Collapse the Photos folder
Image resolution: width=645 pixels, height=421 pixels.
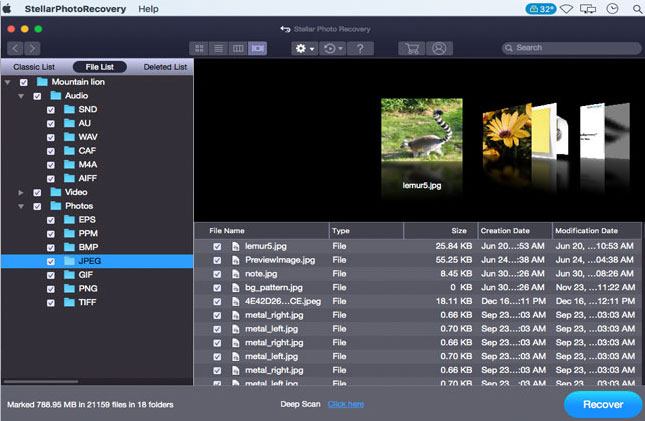tap(21, 206)
